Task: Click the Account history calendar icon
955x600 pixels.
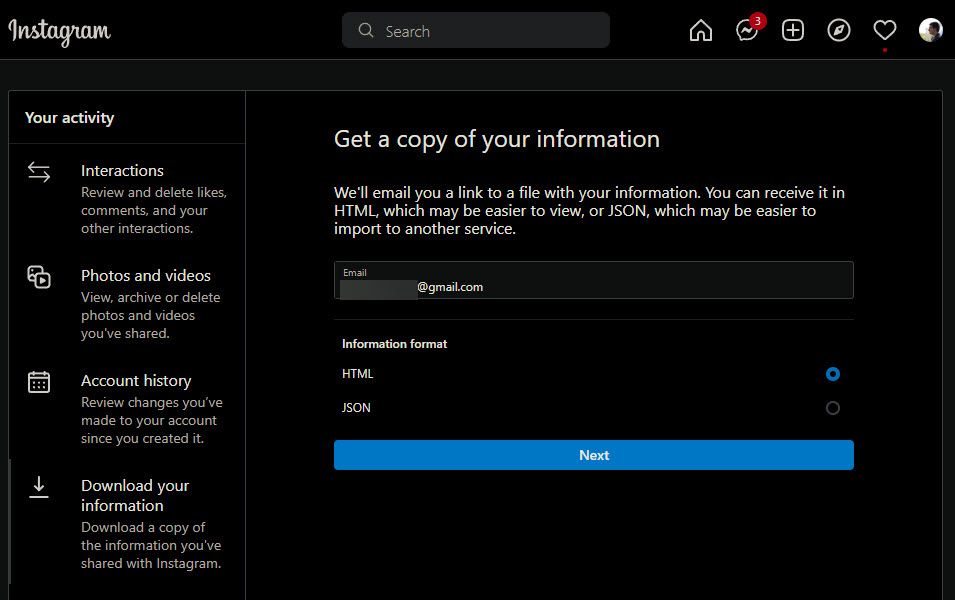Action: click(x=39, y=382)
